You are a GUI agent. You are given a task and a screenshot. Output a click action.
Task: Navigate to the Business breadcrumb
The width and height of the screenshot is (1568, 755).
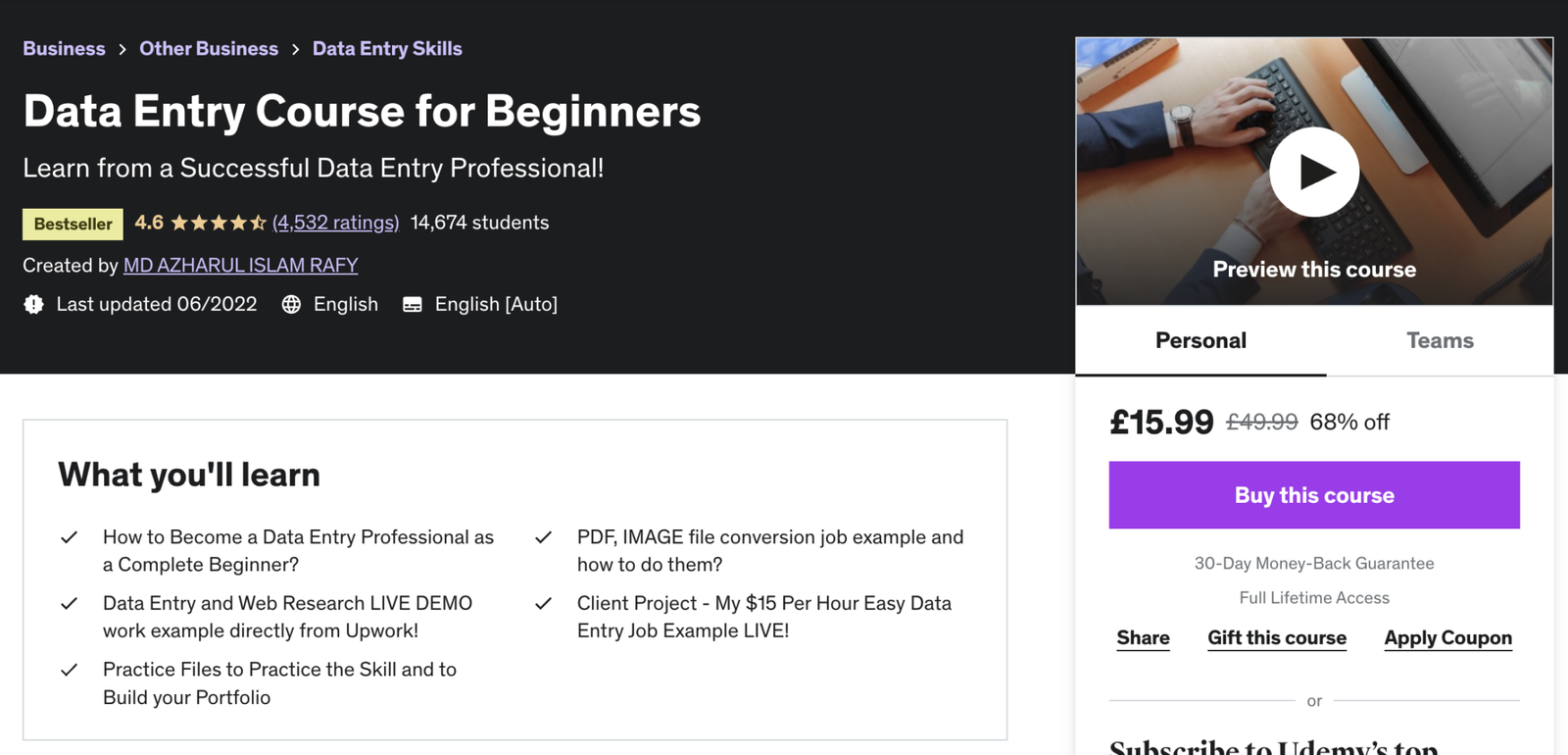point(64,48)
